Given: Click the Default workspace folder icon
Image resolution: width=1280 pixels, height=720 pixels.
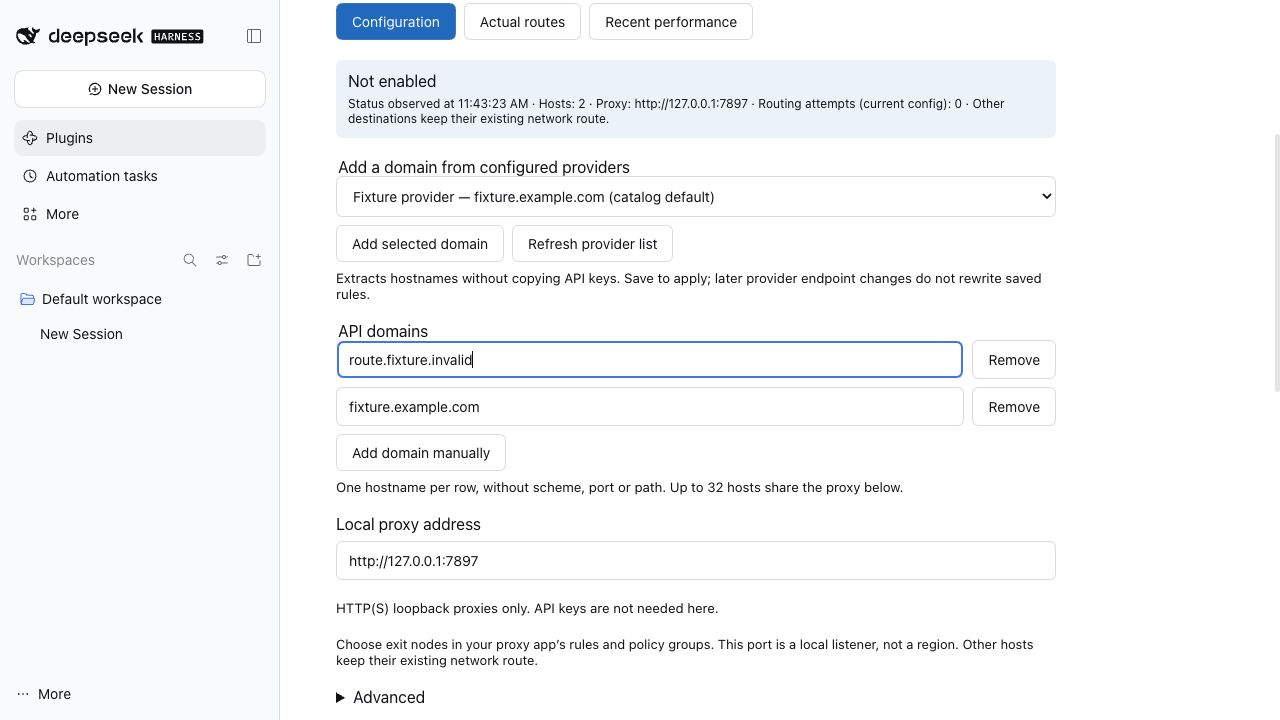Looking at the screenshot, I should pyautogui.click(x=28, y=299).
